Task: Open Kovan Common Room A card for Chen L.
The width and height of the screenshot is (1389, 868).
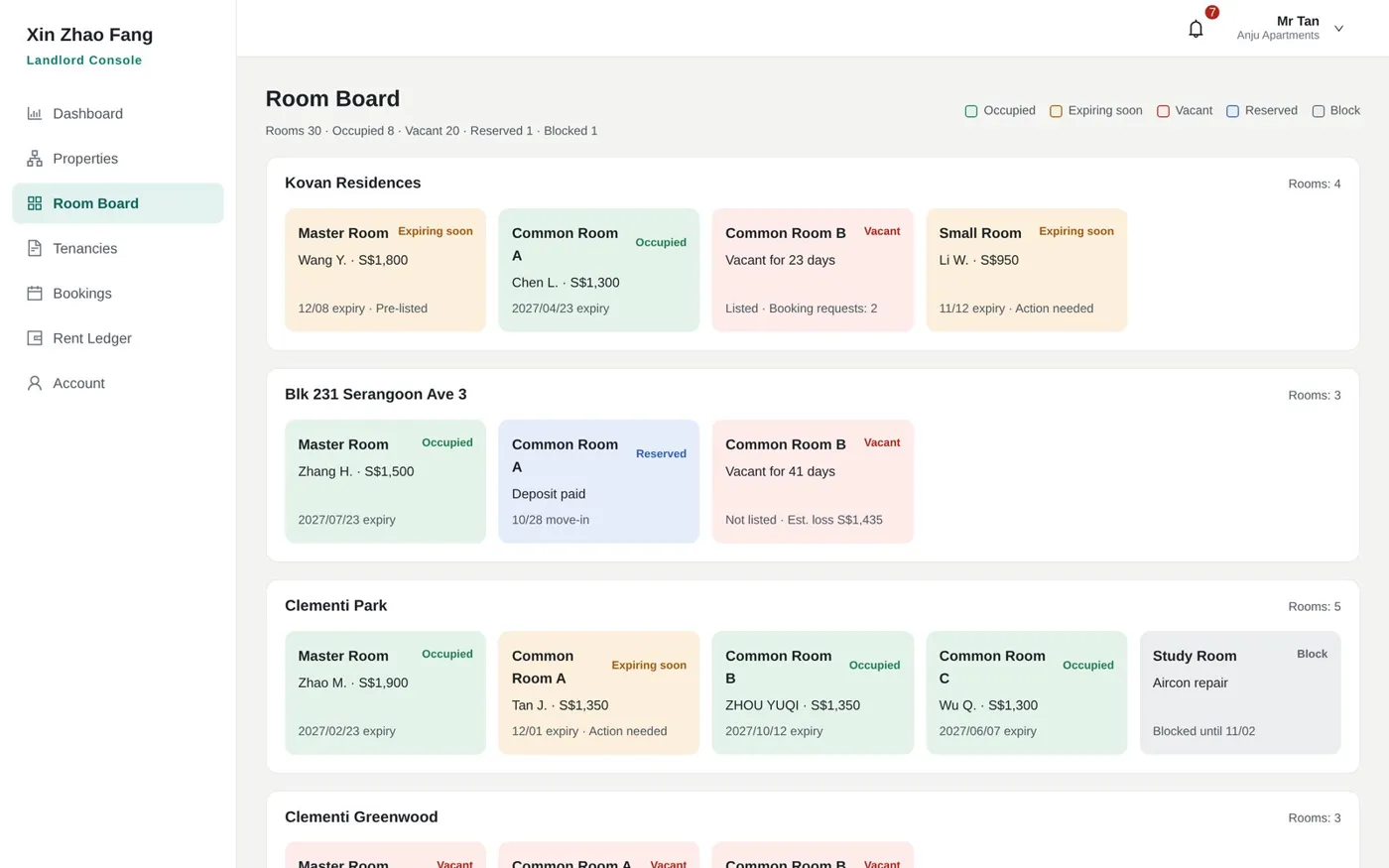Action: 598,270
